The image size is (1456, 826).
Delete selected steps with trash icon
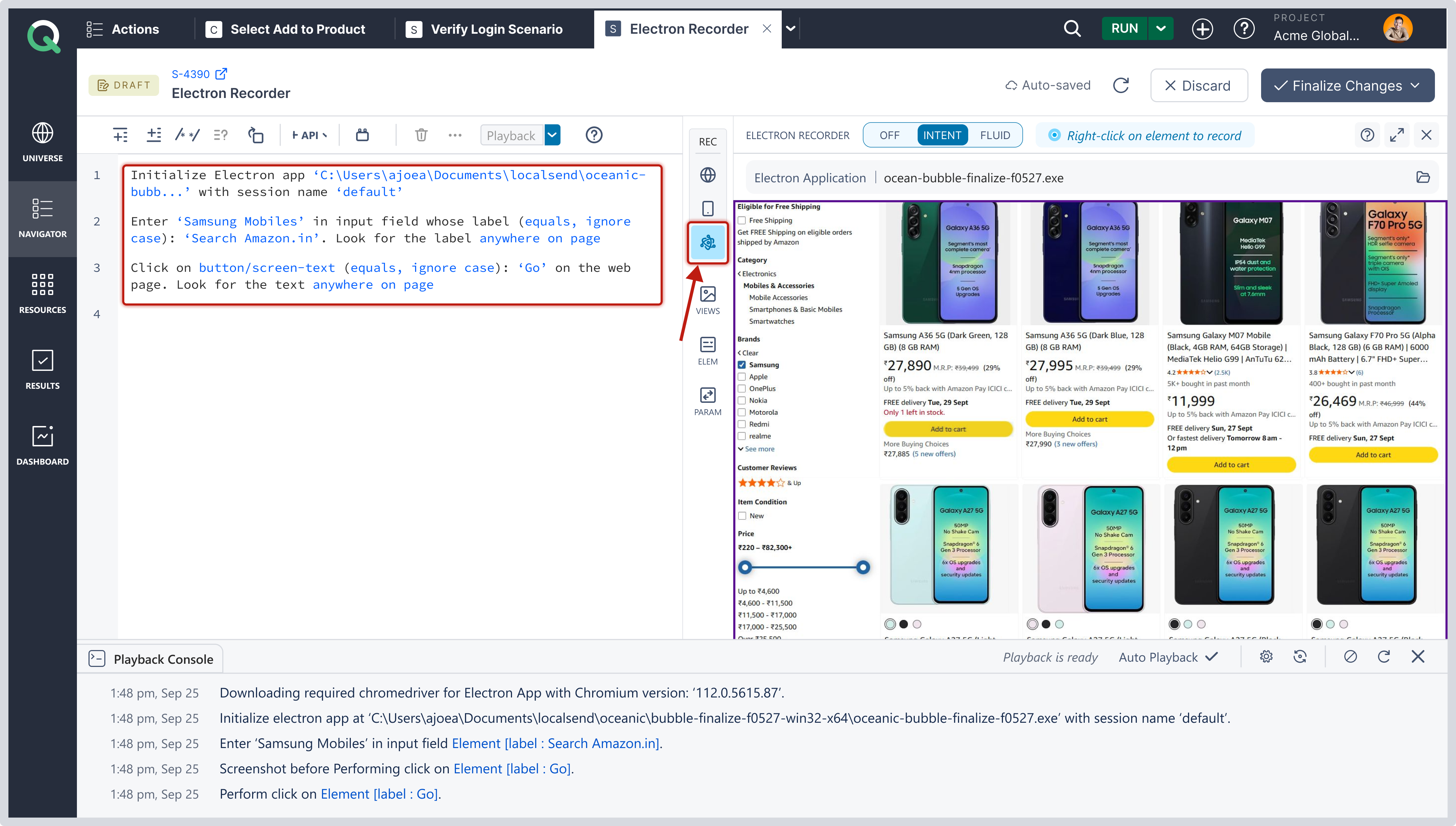click(421, 135)
